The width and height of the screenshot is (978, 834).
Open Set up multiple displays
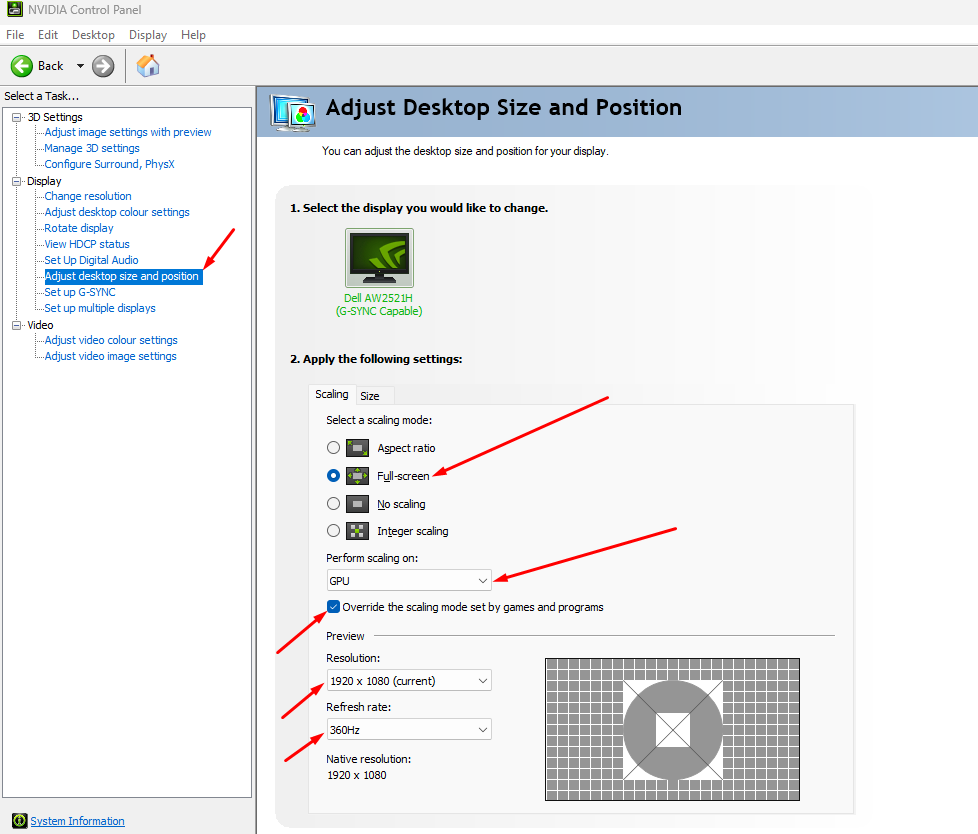click(100, 308)
